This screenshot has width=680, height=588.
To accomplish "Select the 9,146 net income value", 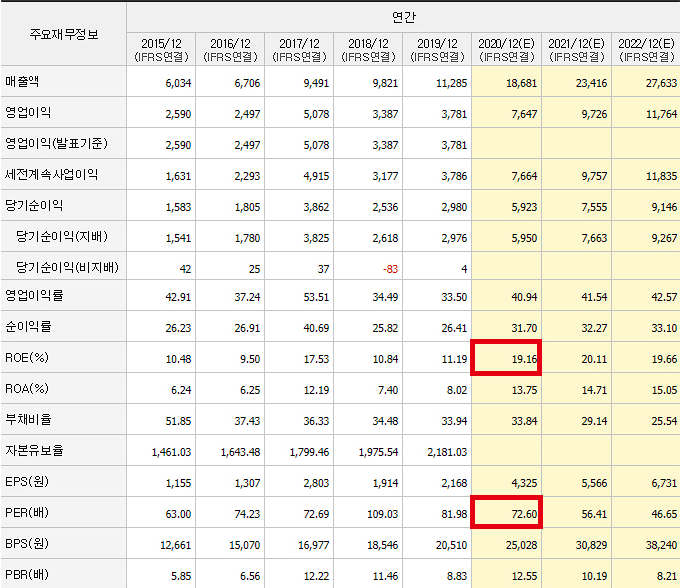I will tap(664, 207).
